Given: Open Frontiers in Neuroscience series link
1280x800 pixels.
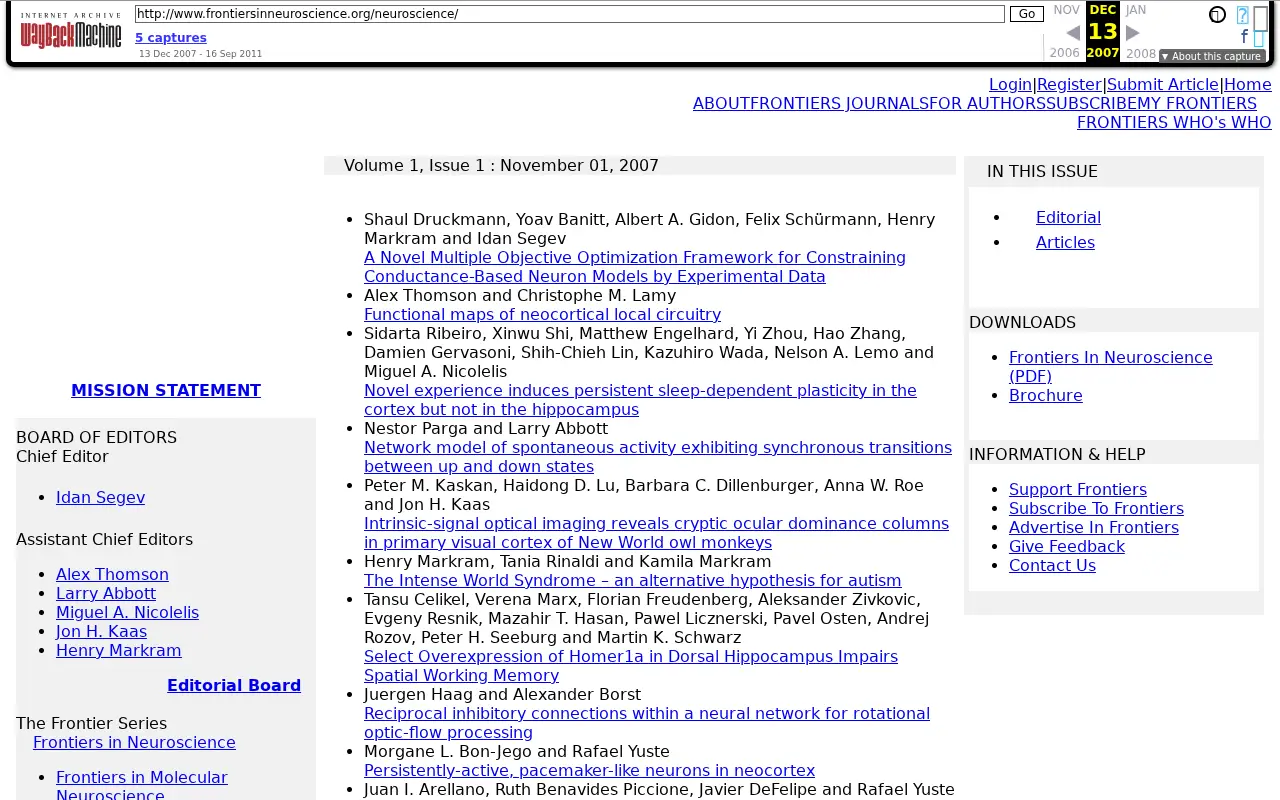Looking at the screenshot, I should [134, 743].
